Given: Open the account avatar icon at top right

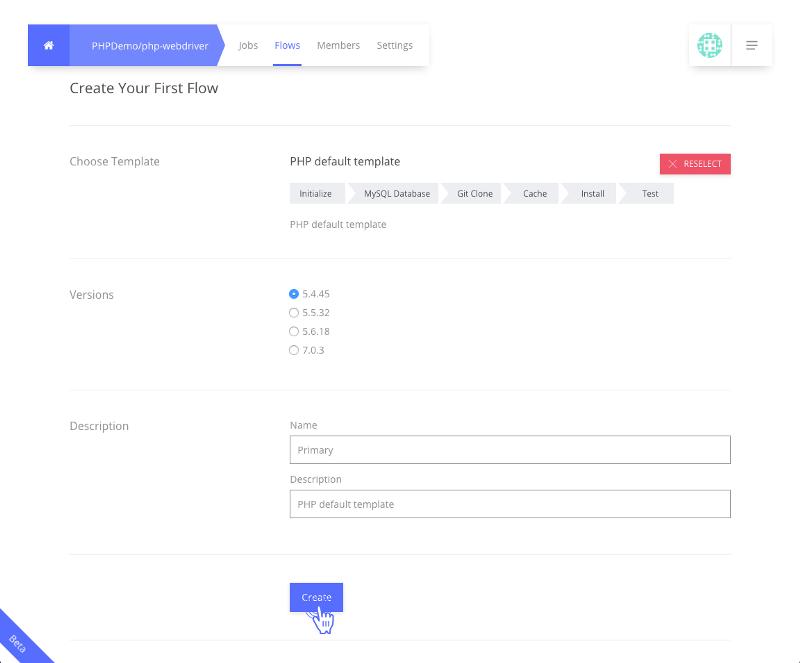Looking at the screenshot, I should point(709,45).
